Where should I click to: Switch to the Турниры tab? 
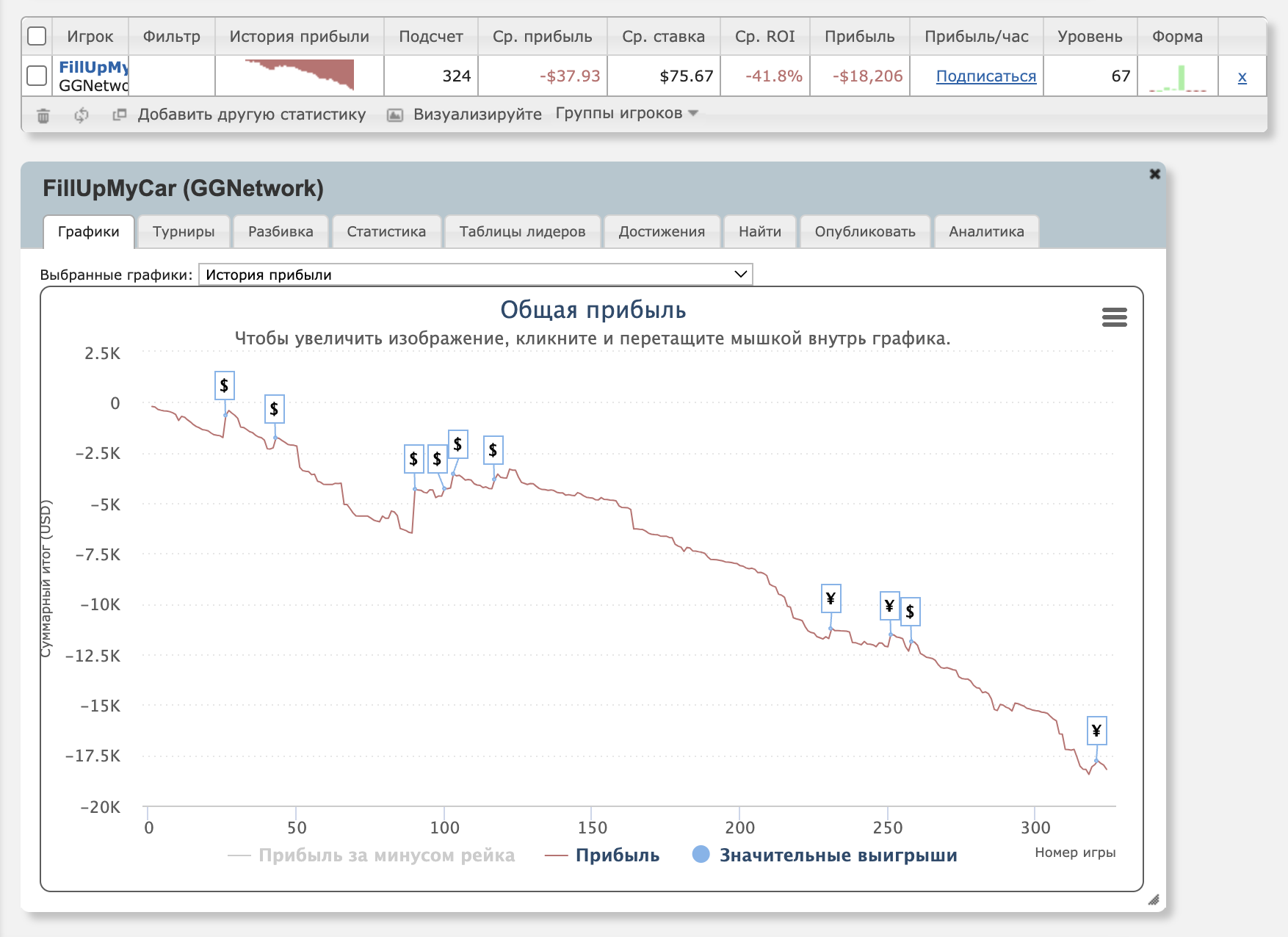[184, 232]
